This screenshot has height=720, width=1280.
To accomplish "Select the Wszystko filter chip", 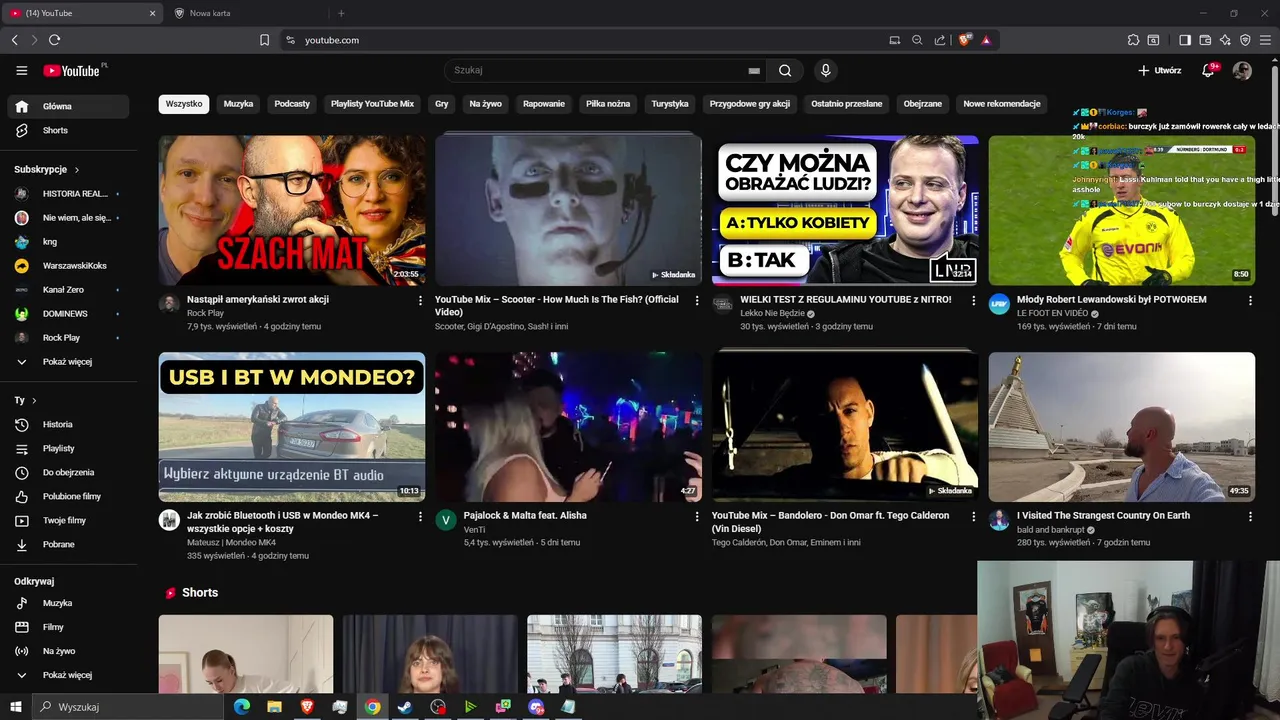I will click(x=184, y=104).
